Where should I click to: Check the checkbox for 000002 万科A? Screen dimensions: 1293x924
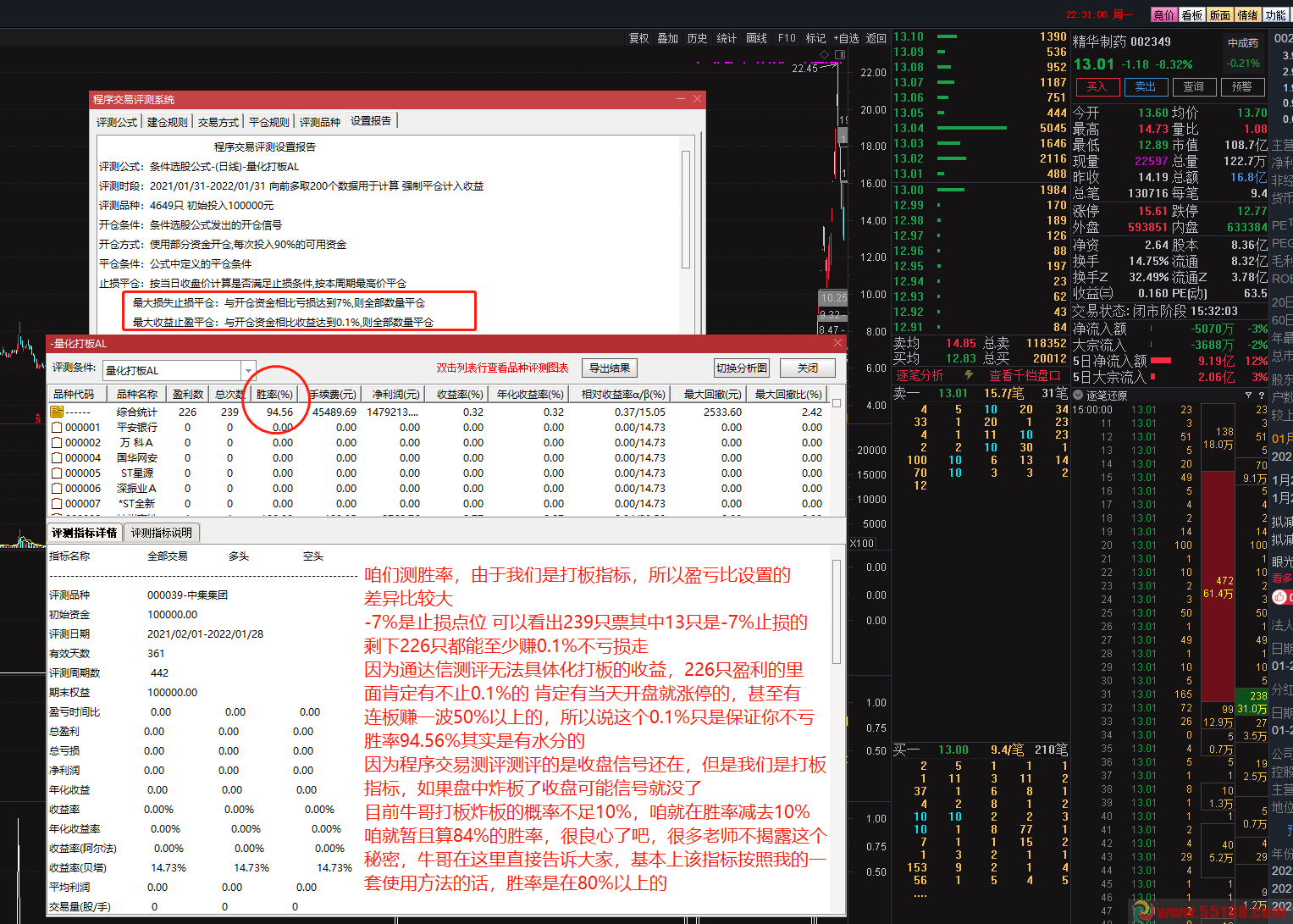point(57,442)
